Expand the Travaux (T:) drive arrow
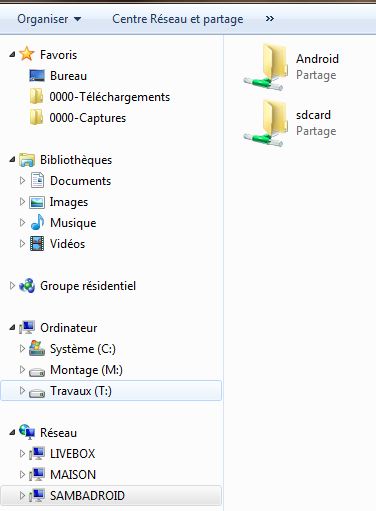Image resolution: width=376 pixels, height=511 pixels. (22, 391)
